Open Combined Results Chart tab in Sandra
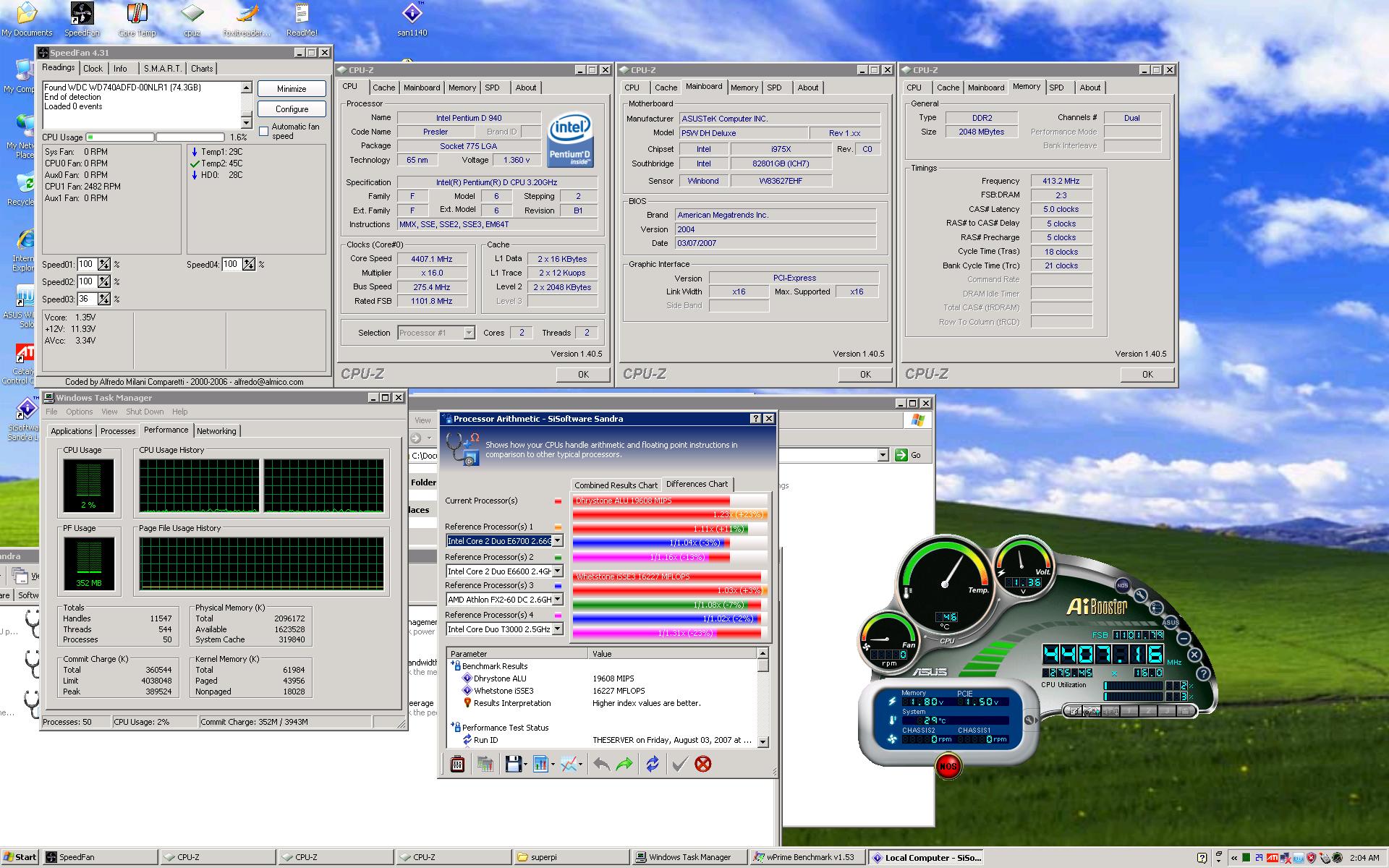 click(616, 485)
